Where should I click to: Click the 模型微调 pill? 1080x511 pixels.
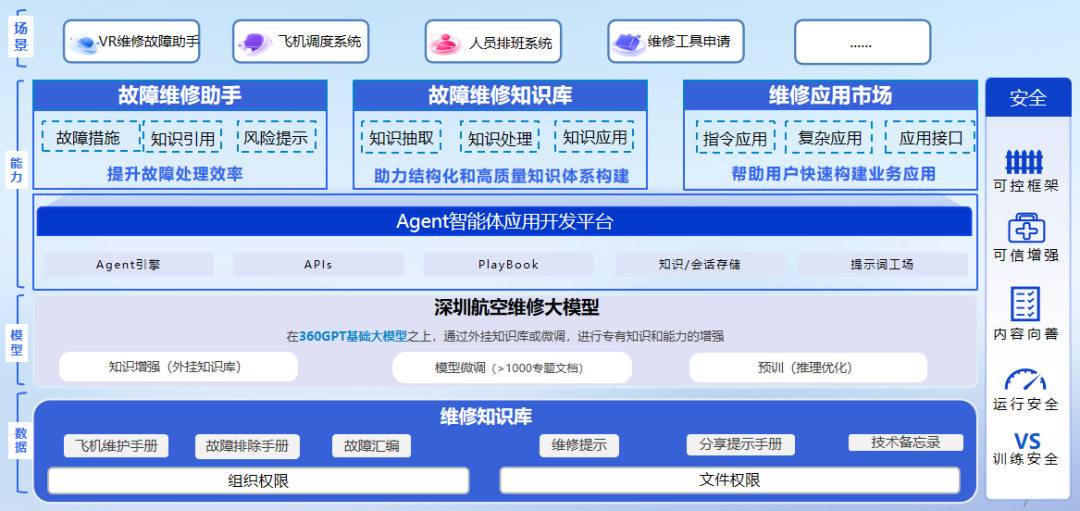tap(512, 367)
